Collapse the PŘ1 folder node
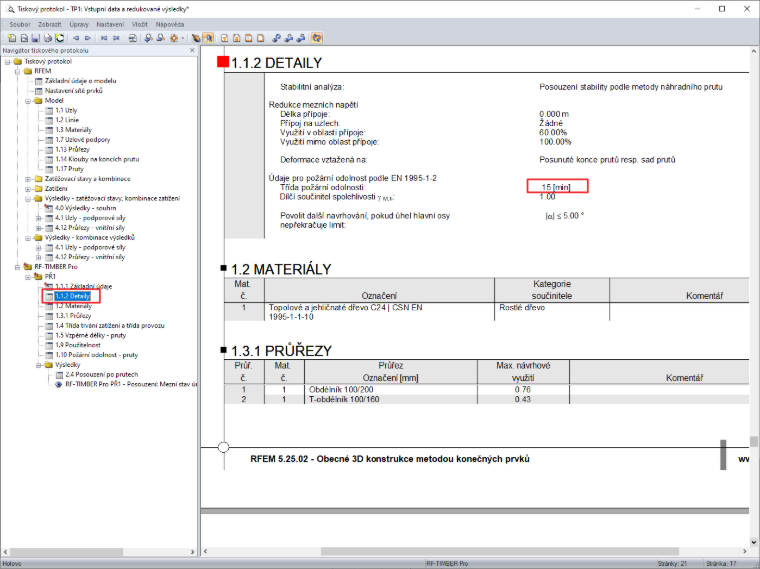This screenshot has height=569, width=760. click(28, 277)
